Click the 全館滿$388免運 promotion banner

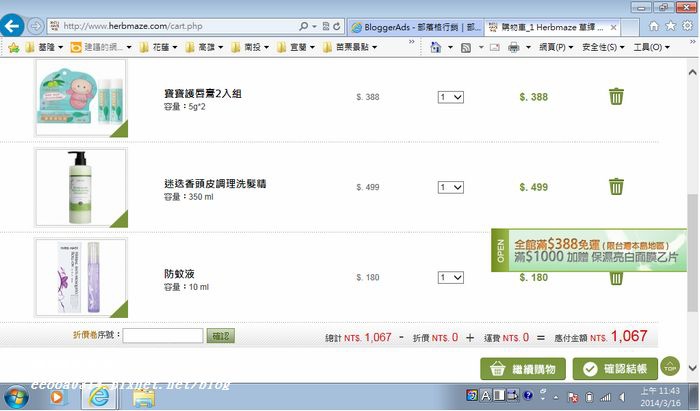coord(589,250)
